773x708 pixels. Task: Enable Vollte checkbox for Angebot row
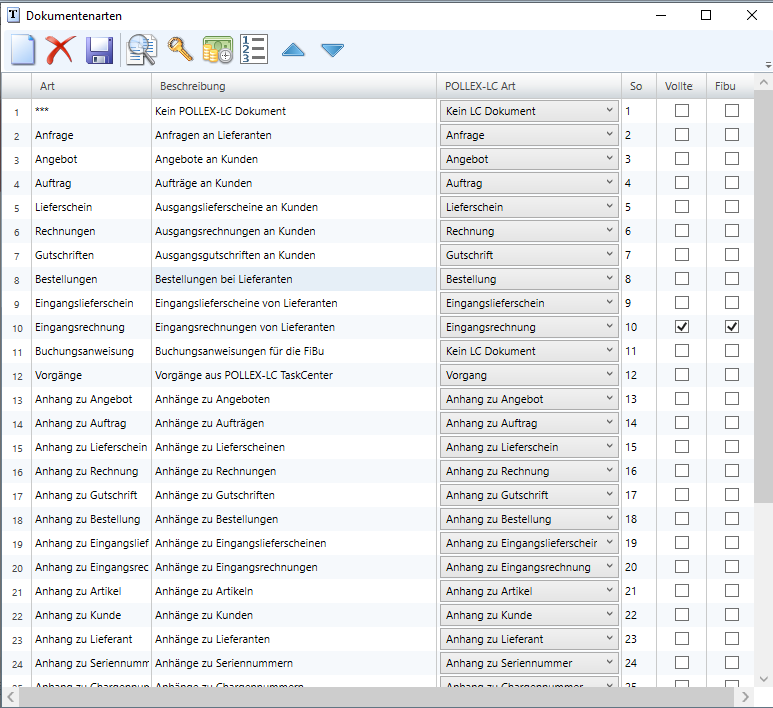pos(682,159)
